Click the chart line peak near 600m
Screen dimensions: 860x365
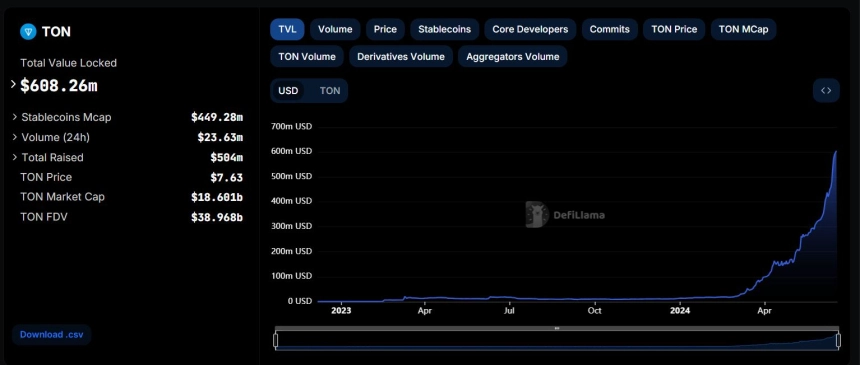click(x=836, y=151)
